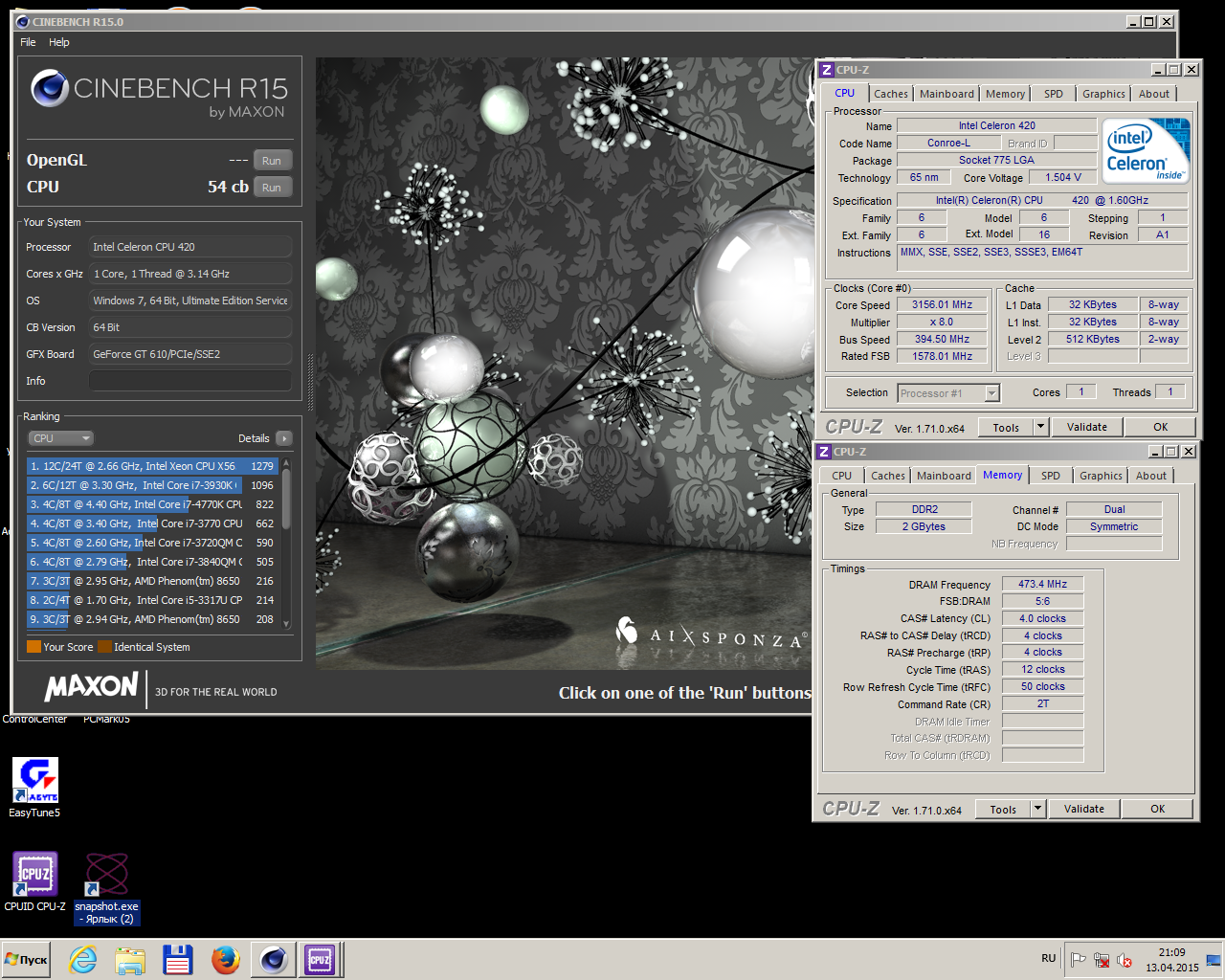Click OK in upper CPU-Z
This screenshot has height=980, width=1225.
(1161, 428)
